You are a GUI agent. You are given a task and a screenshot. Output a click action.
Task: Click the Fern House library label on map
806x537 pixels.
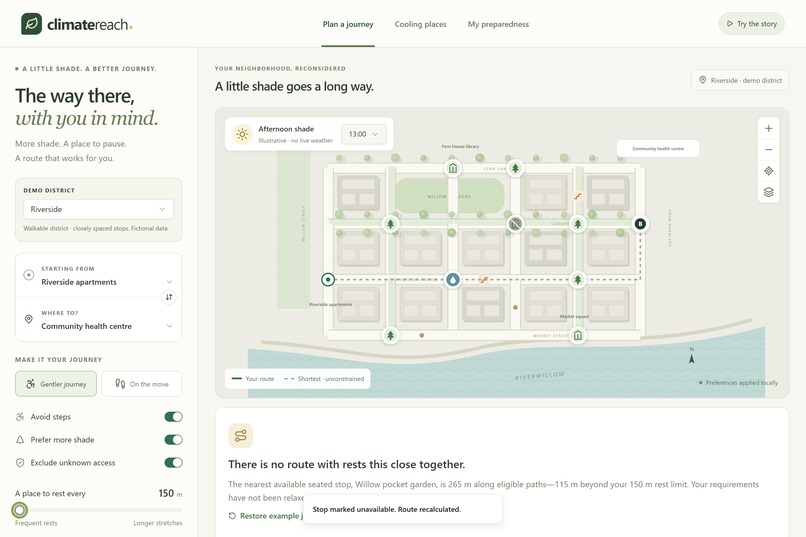[x=460, y=146]
